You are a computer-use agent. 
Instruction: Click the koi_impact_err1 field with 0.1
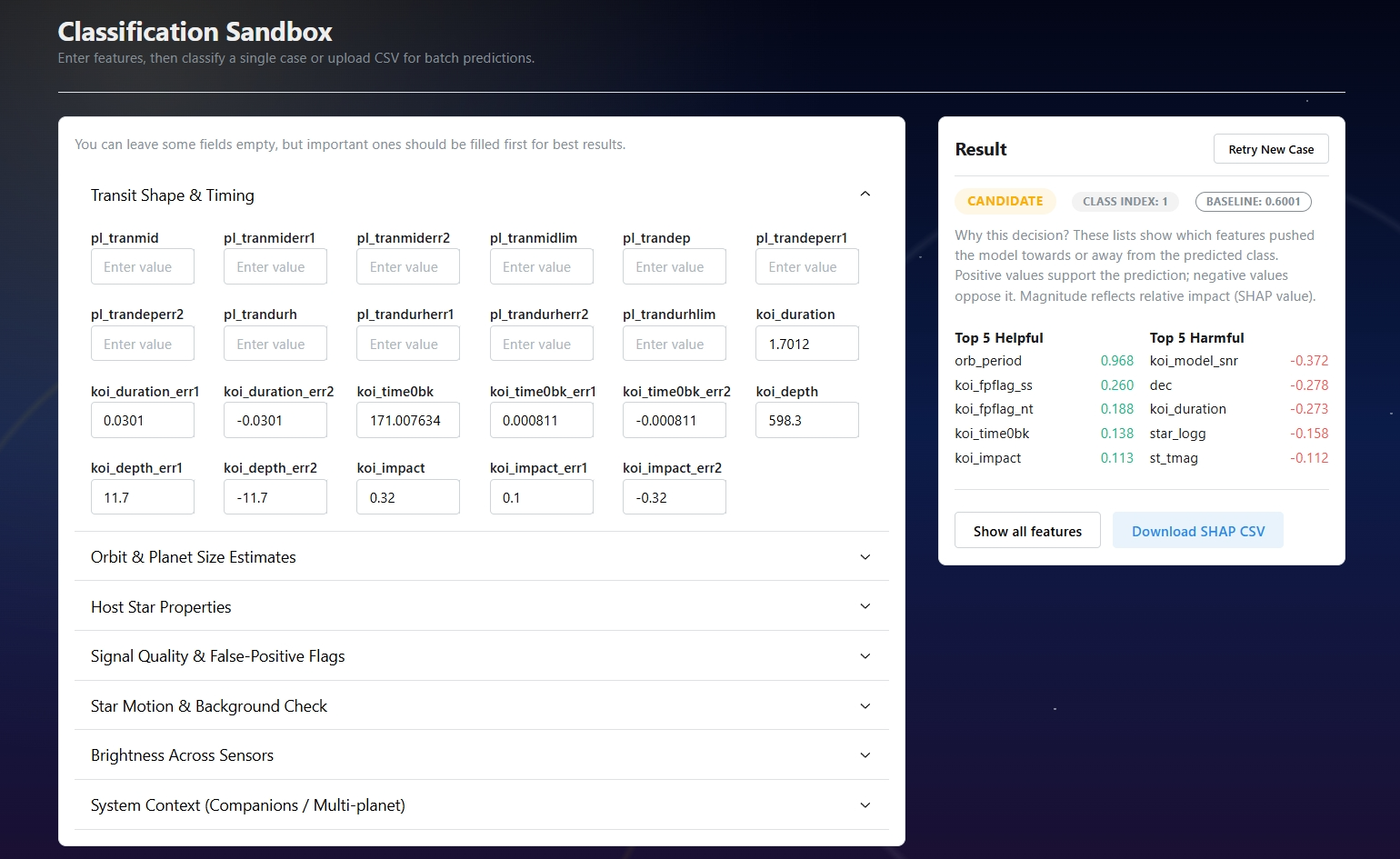point(542,497)
